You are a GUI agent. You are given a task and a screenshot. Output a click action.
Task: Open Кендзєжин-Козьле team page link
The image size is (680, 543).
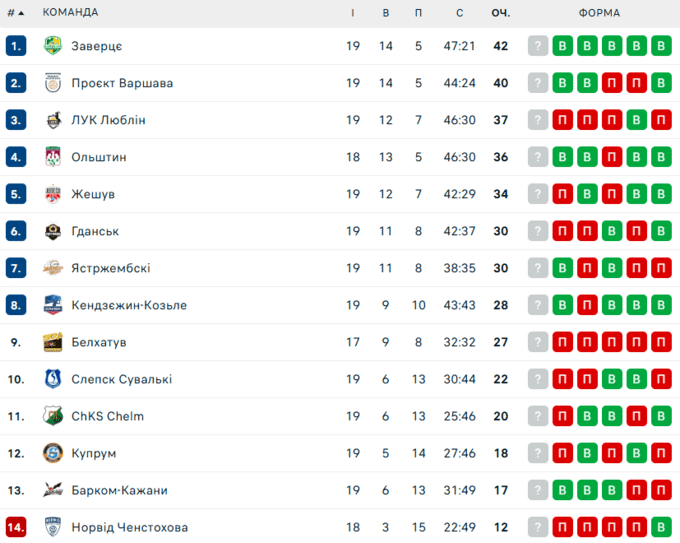click(x=129, y=305)
